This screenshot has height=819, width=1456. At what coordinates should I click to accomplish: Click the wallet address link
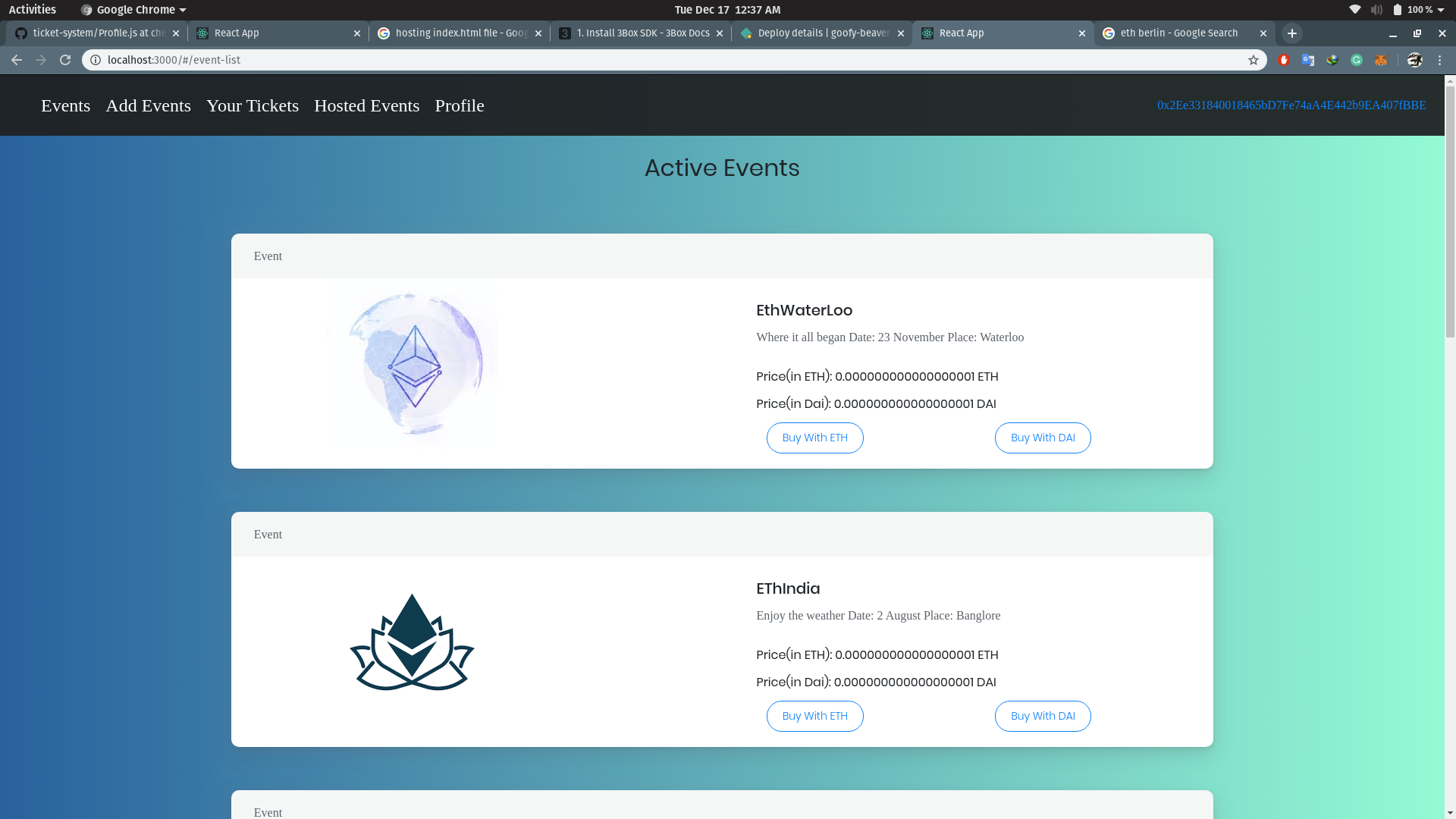[x=1291, y=105]
